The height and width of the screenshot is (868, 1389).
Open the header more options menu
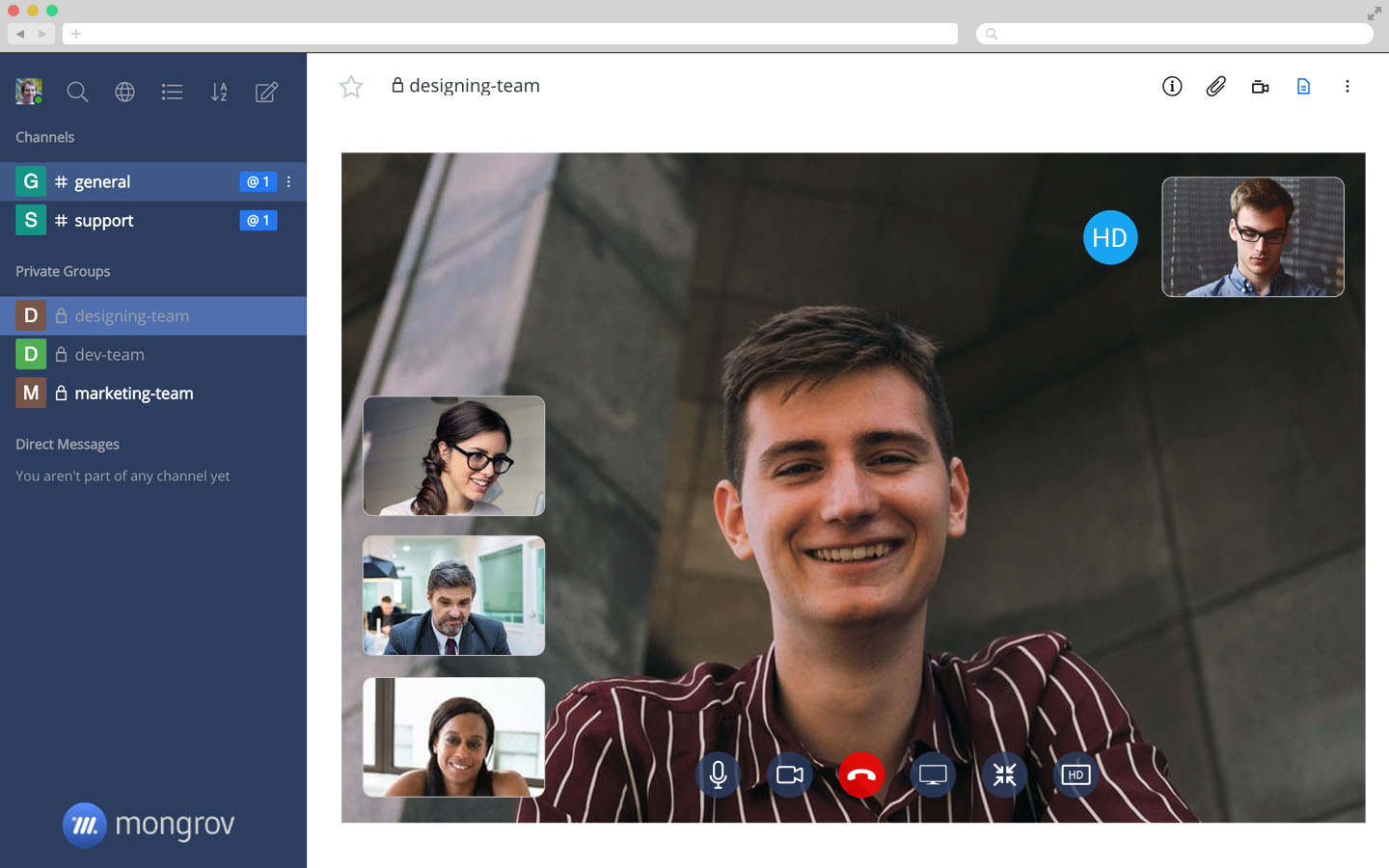(x=1348, y=87)
